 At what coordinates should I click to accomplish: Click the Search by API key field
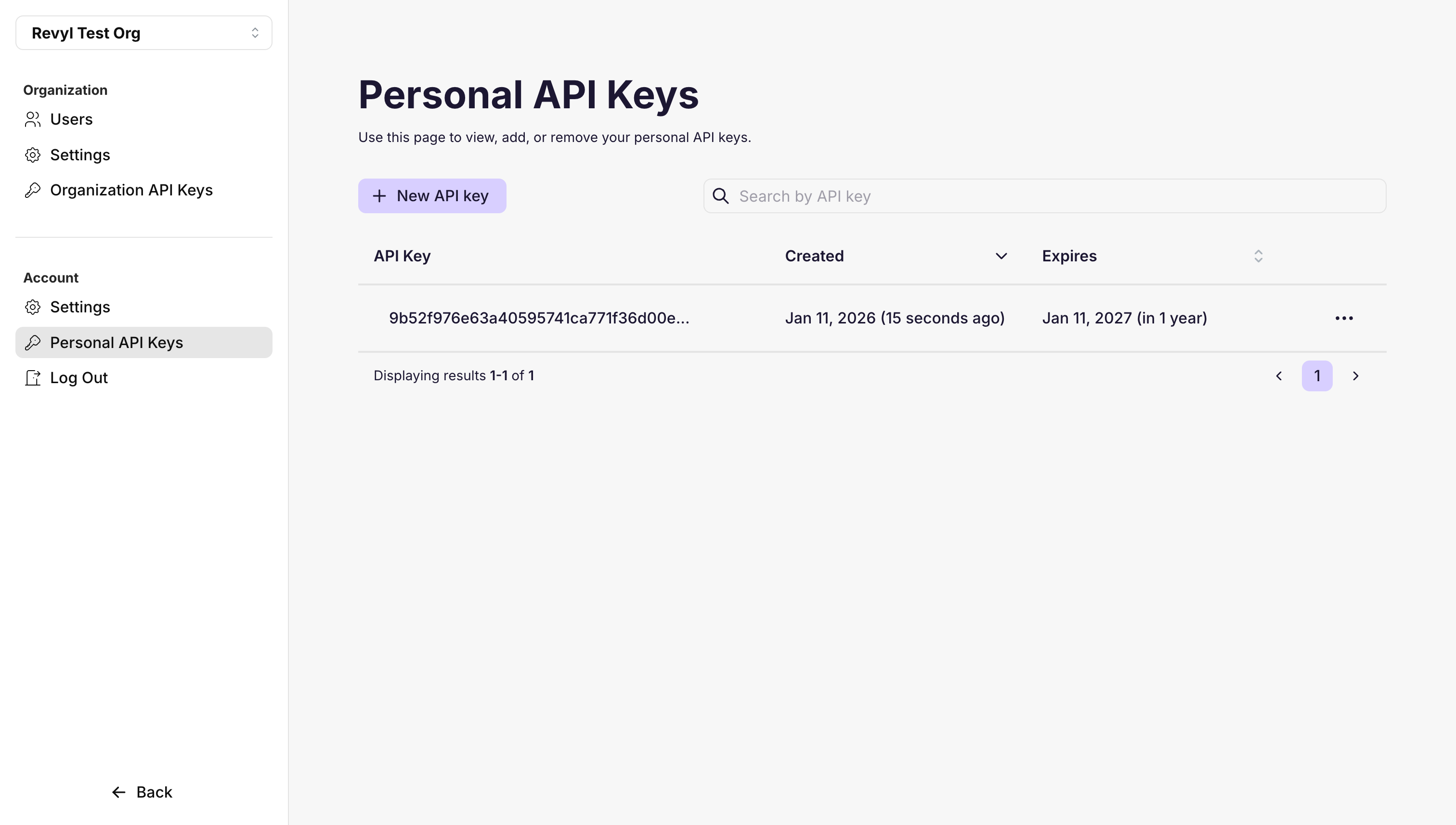point(963,195)
